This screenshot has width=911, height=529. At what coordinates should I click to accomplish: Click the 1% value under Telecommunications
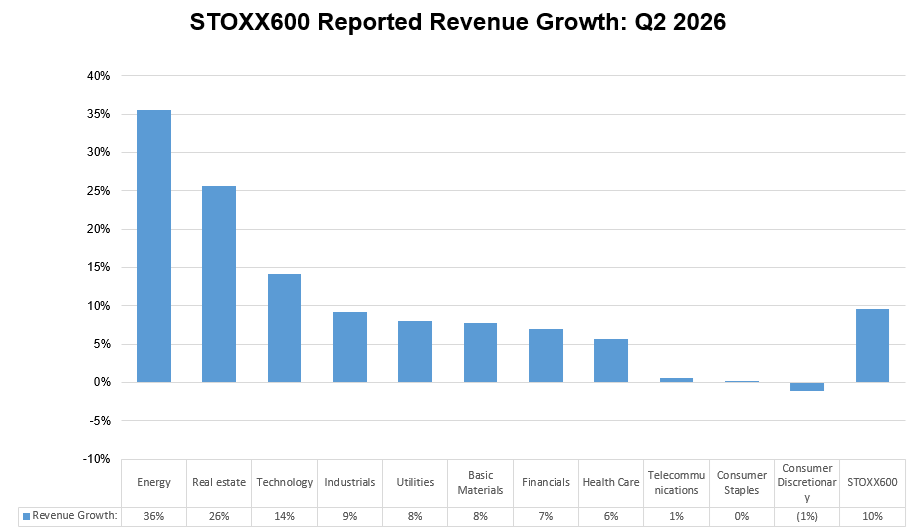(676, 516)
